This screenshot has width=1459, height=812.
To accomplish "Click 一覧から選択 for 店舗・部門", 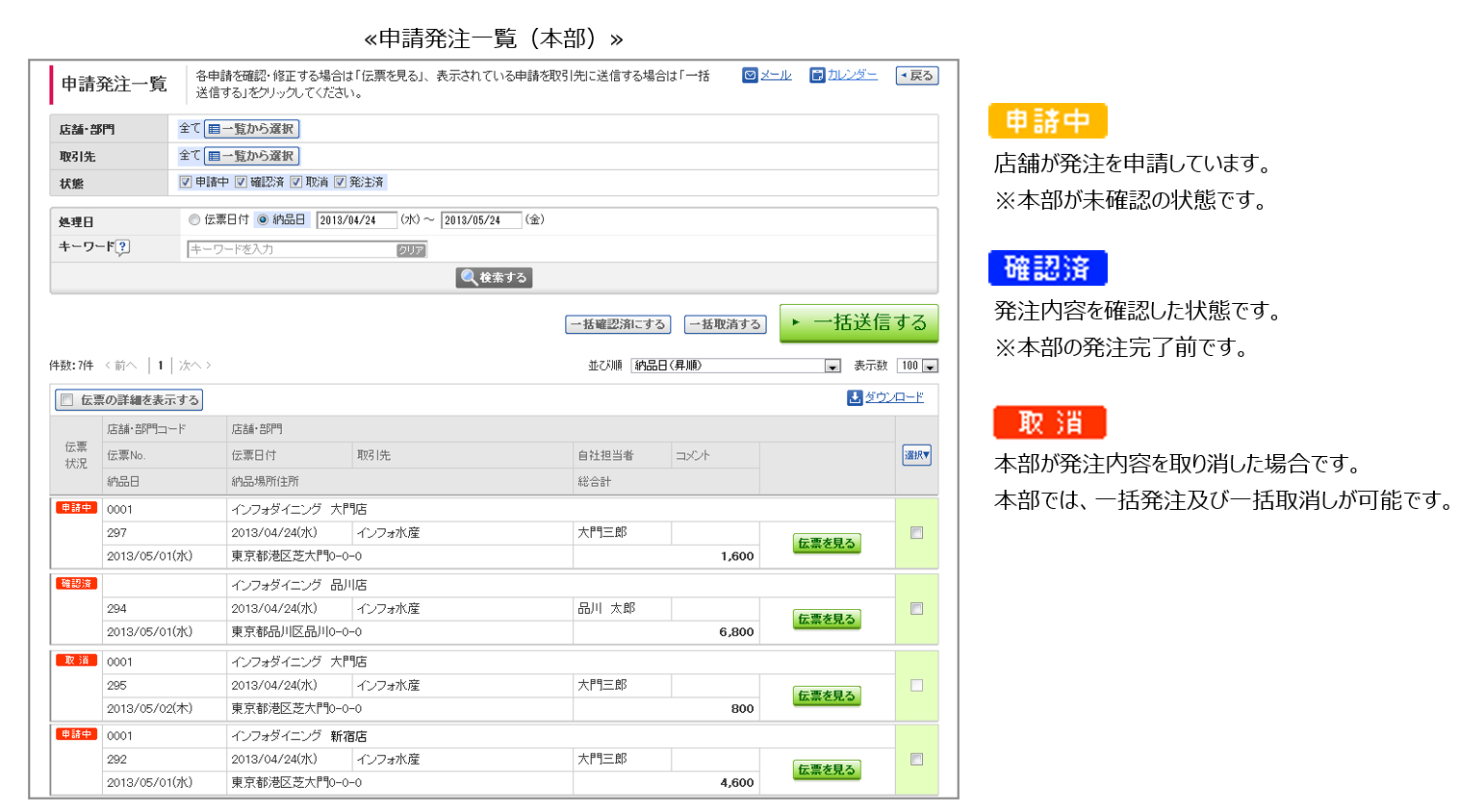I will [251, 129].
